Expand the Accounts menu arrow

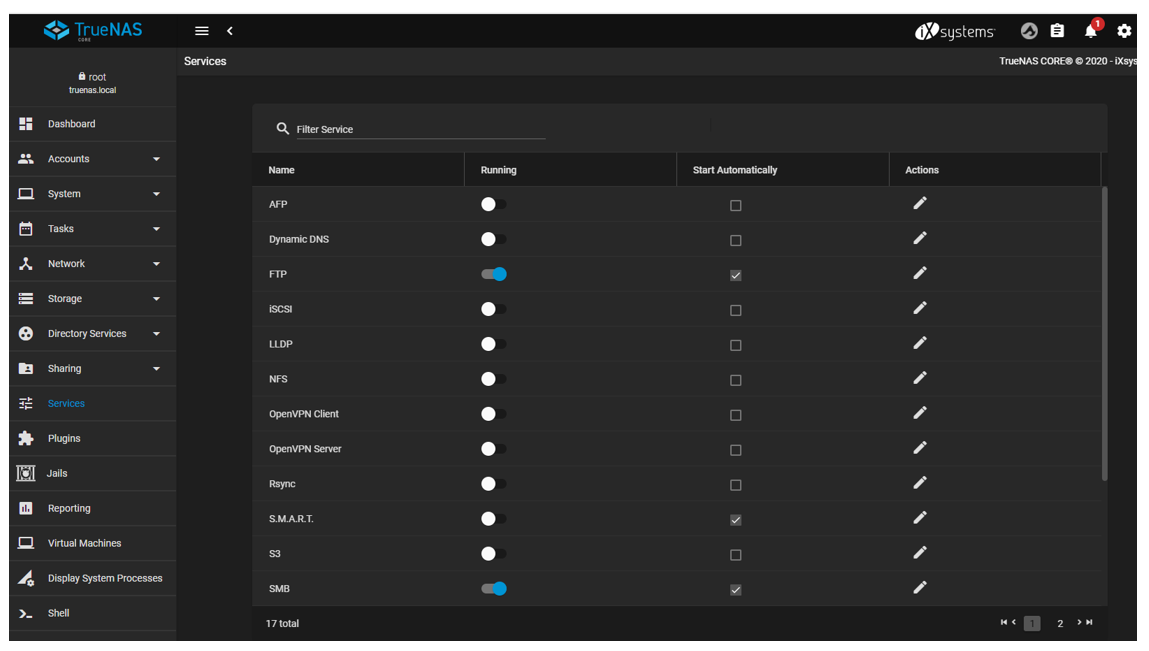tap(156, 159)
